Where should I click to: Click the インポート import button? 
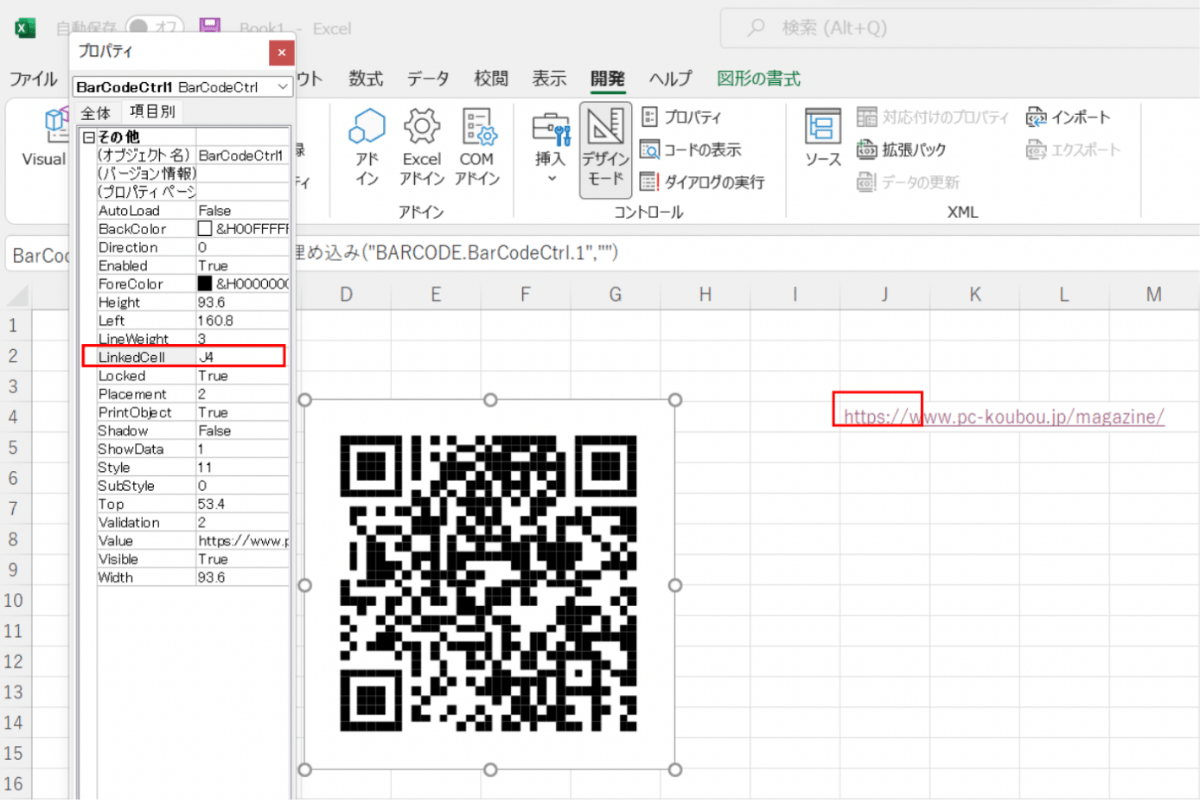point(1068,117)
